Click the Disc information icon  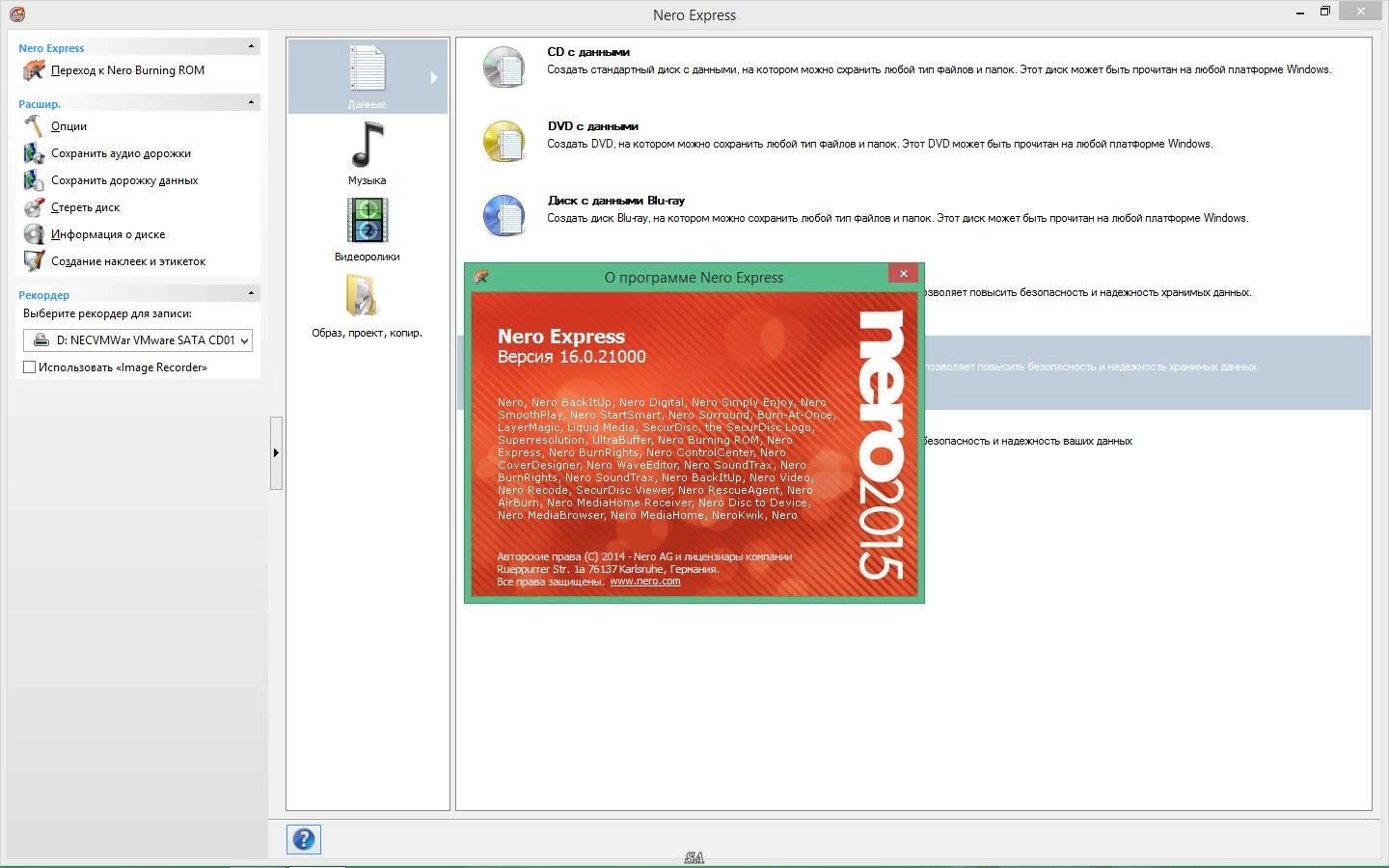[34, 234]
